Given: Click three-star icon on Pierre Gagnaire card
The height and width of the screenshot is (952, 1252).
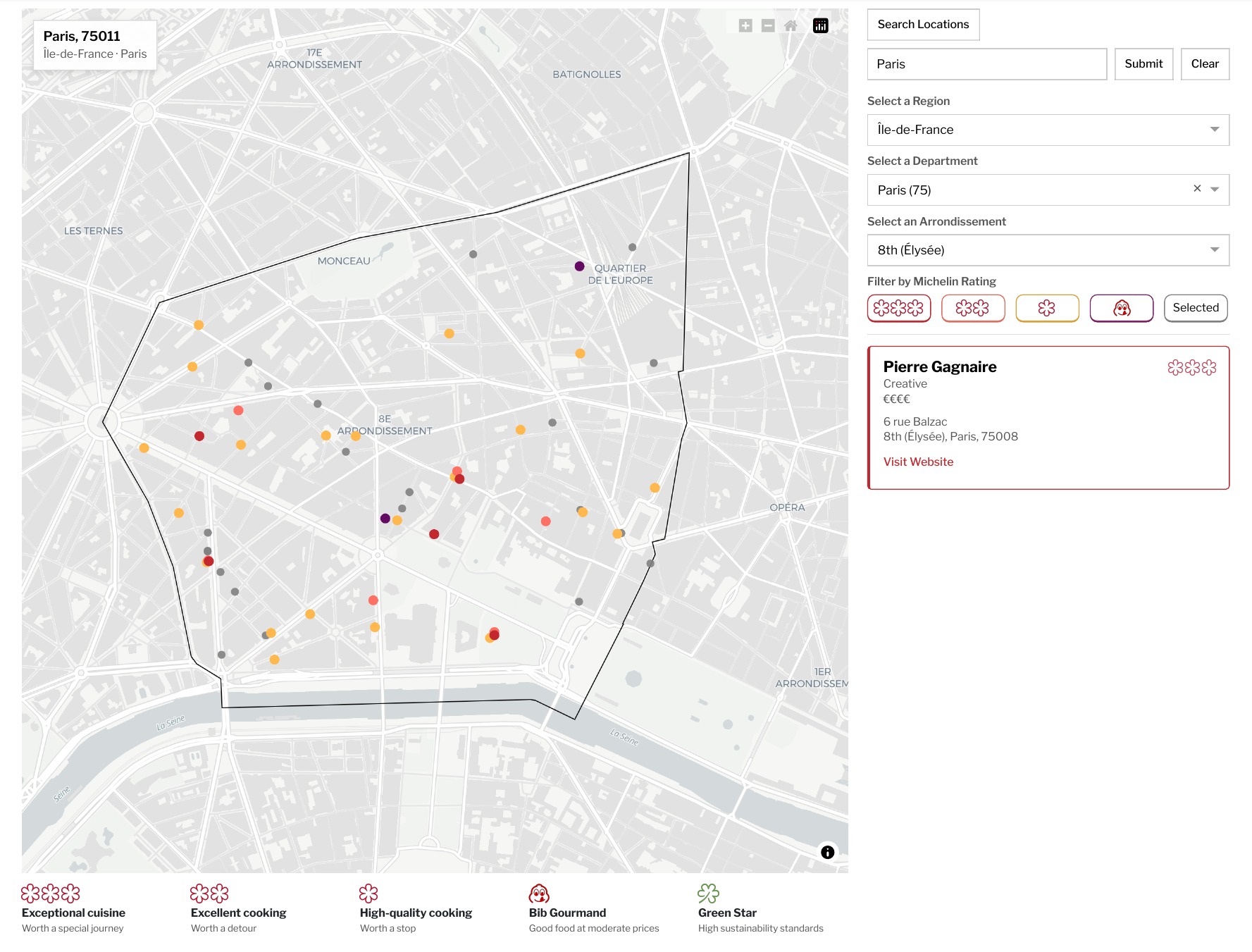Looking at the screenshot, I should [x=1192, y=367].
